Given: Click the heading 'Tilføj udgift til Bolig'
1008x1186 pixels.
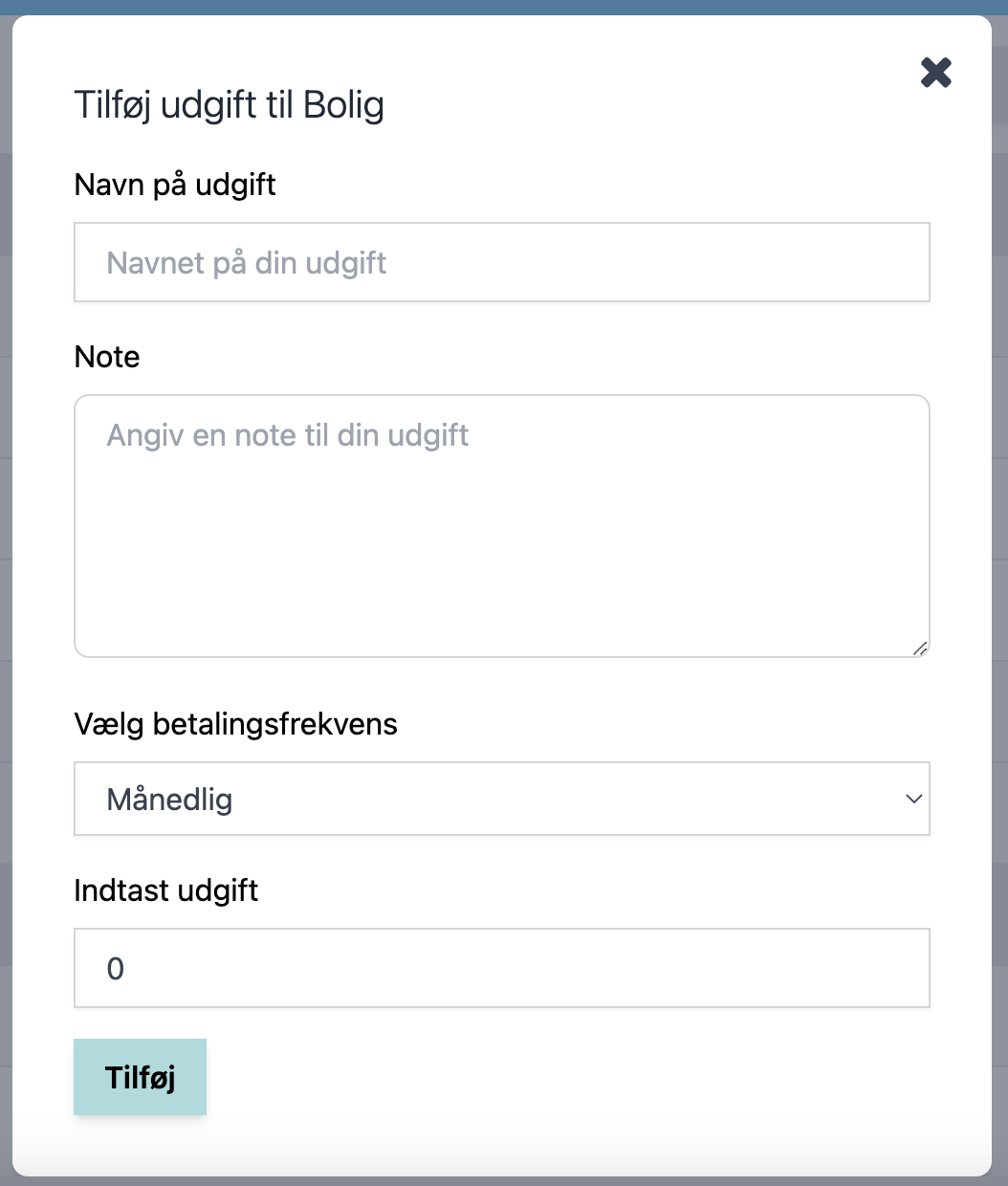Looking at the screenshot, I should pyautogui.click(x=230, y=104).
